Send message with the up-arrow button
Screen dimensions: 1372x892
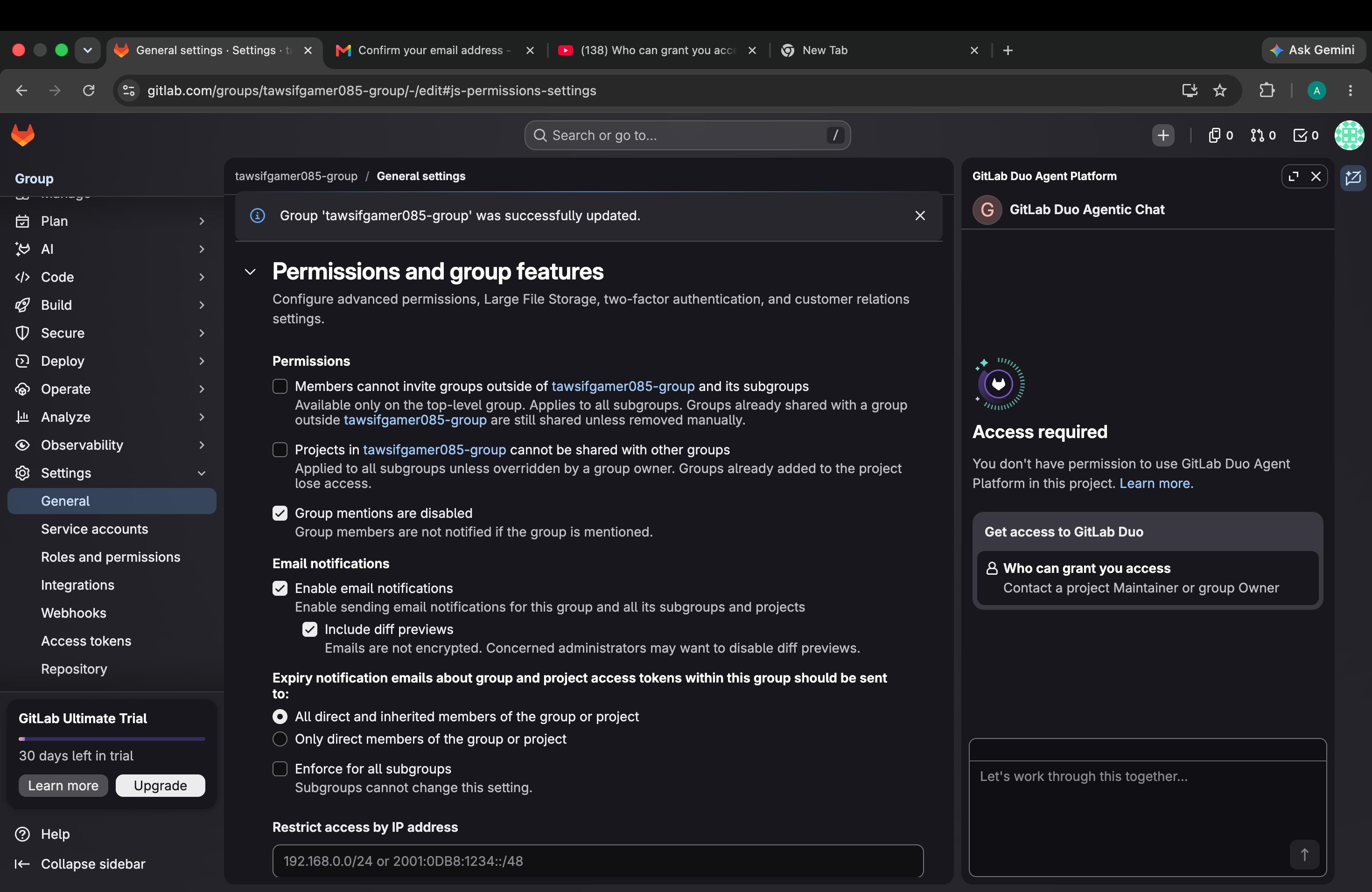1304,855
